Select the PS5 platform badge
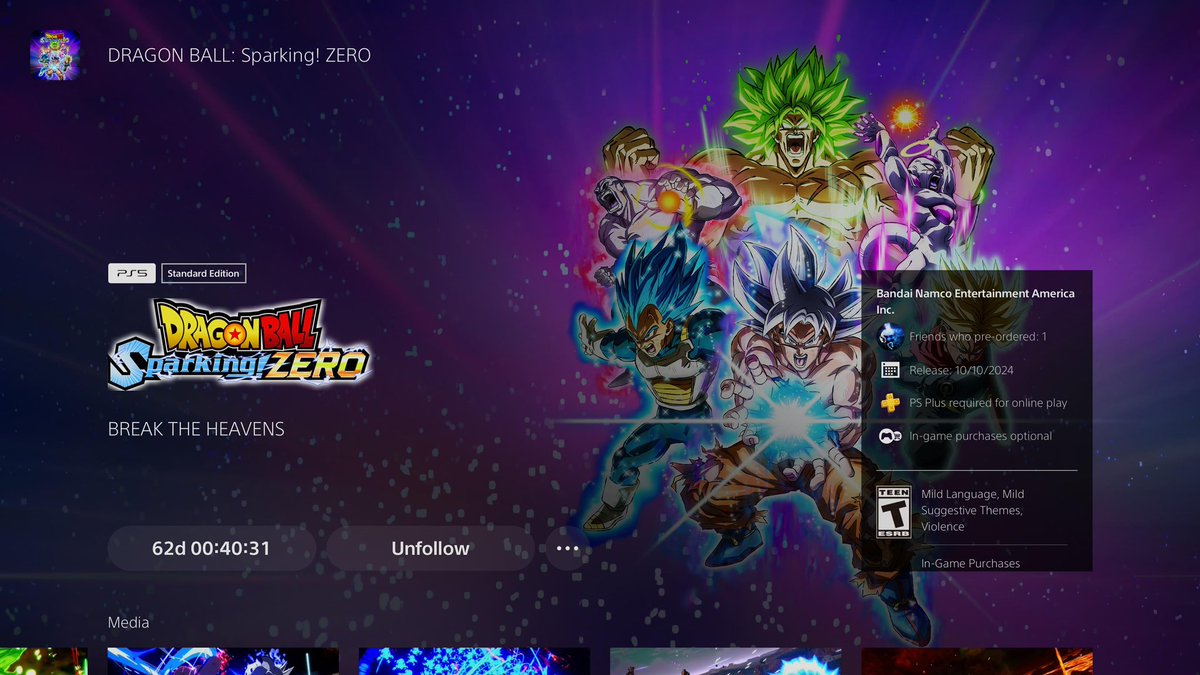The width and height of the screenshot is (1200, 675). coord(131,273)
